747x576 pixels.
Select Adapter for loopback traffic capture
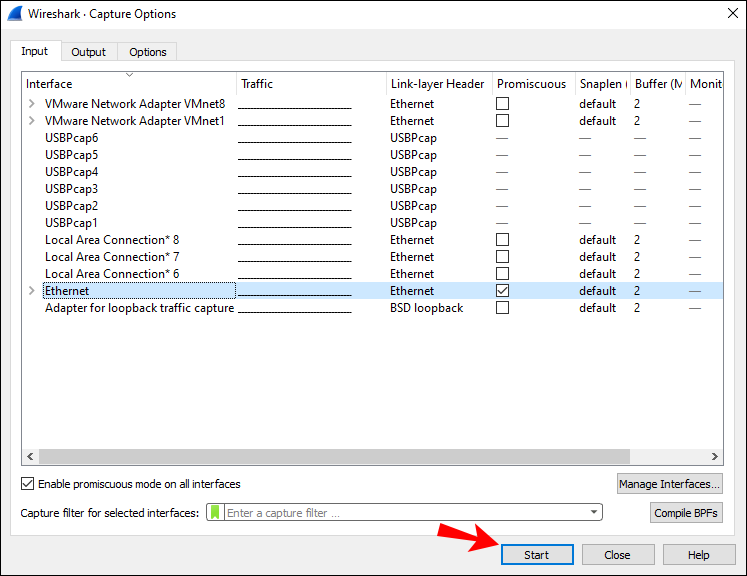tap(140, 308)
